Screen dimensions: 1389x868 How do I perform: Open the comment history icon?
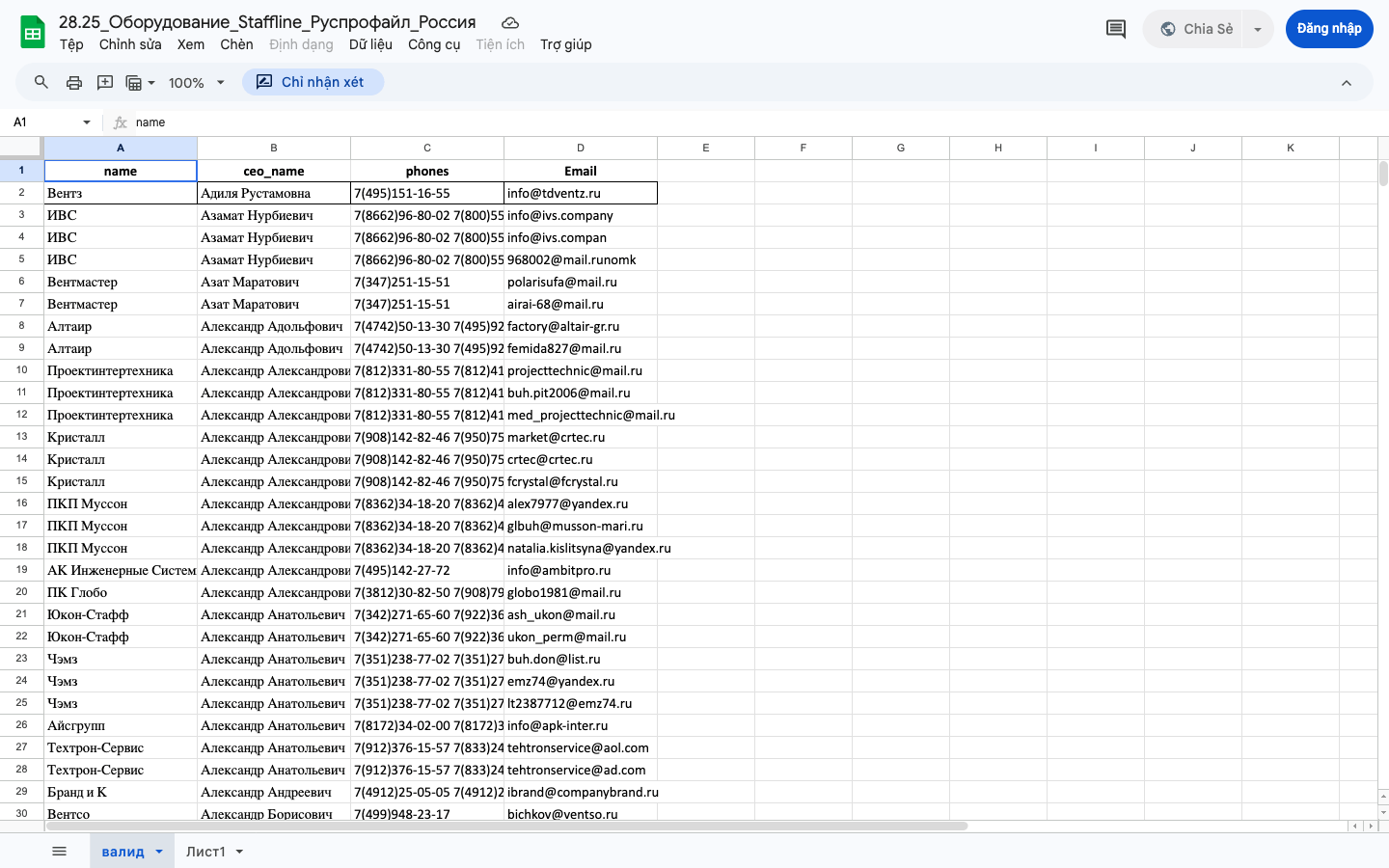click(1115, 29)
